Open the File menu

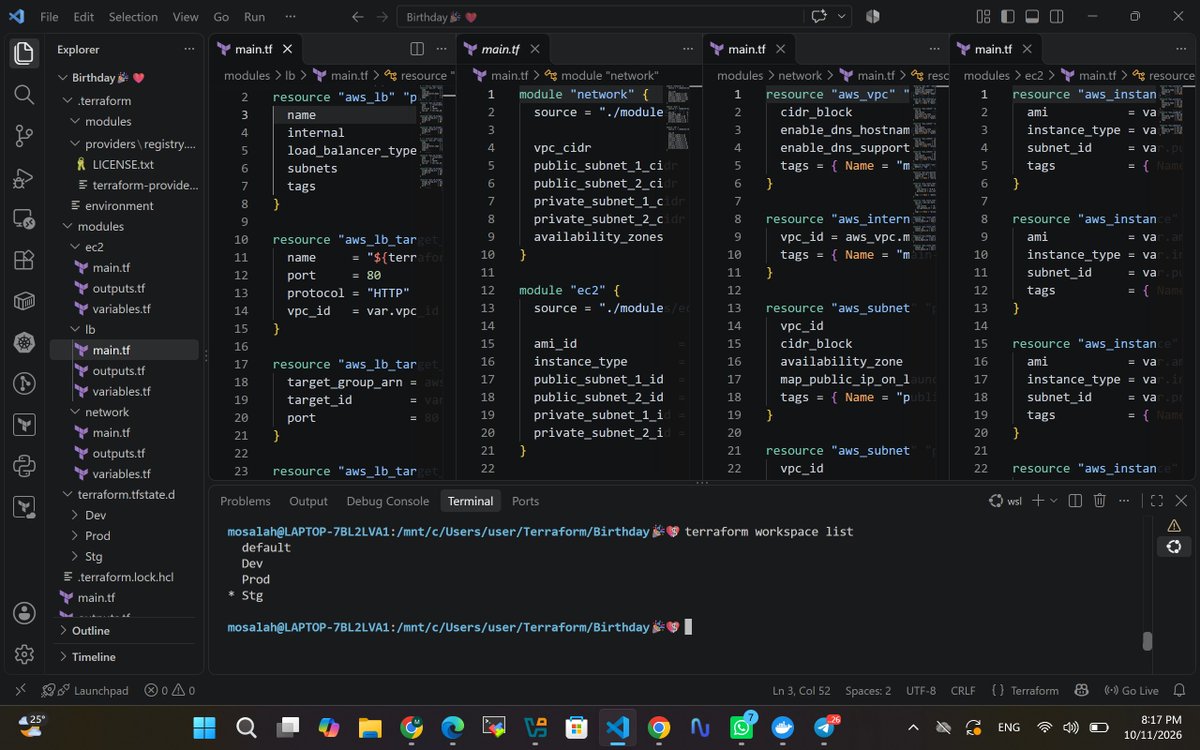pos(49,17)
